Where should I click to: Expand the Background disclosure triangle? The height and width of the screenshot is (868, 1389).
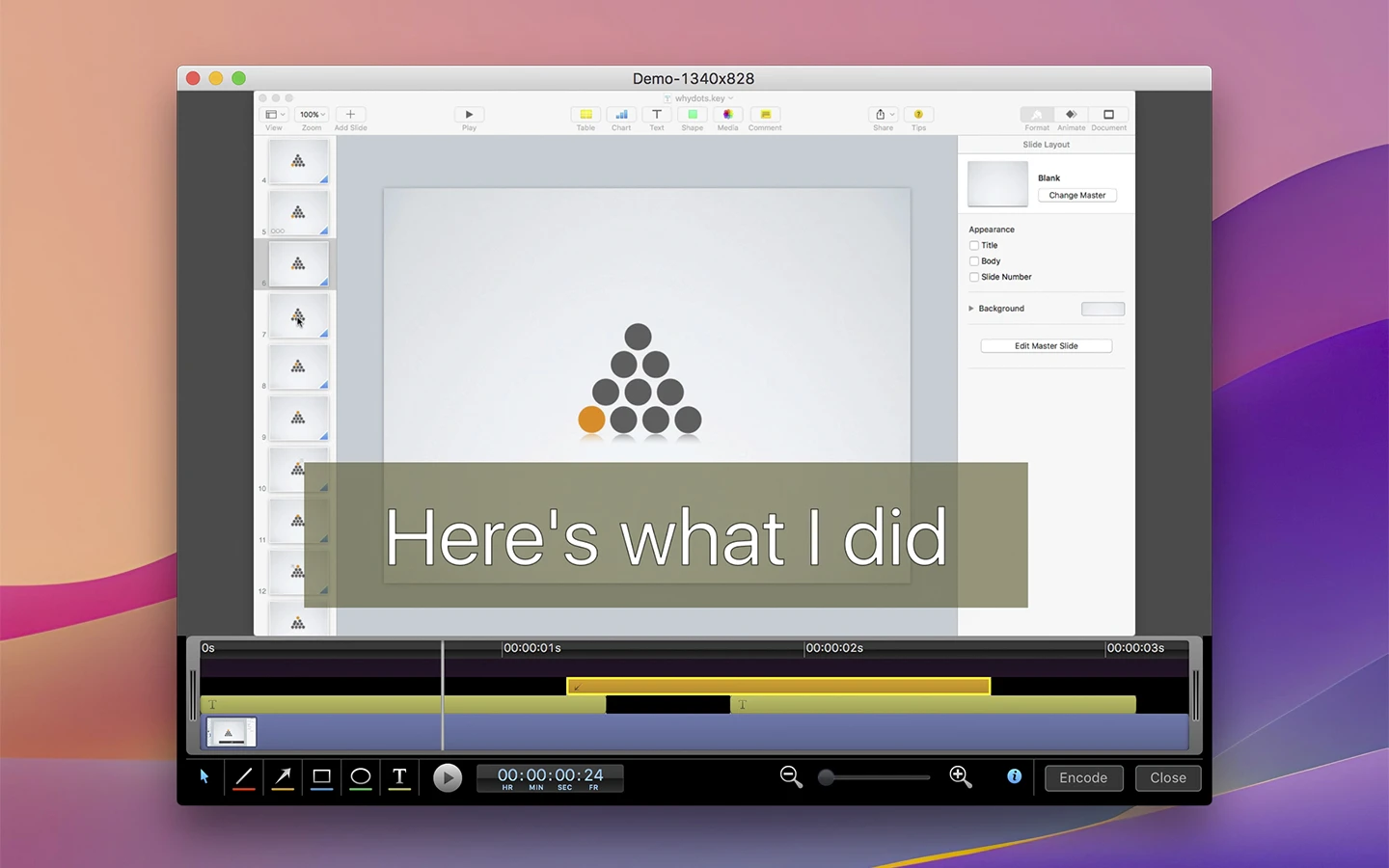[971, 309]
